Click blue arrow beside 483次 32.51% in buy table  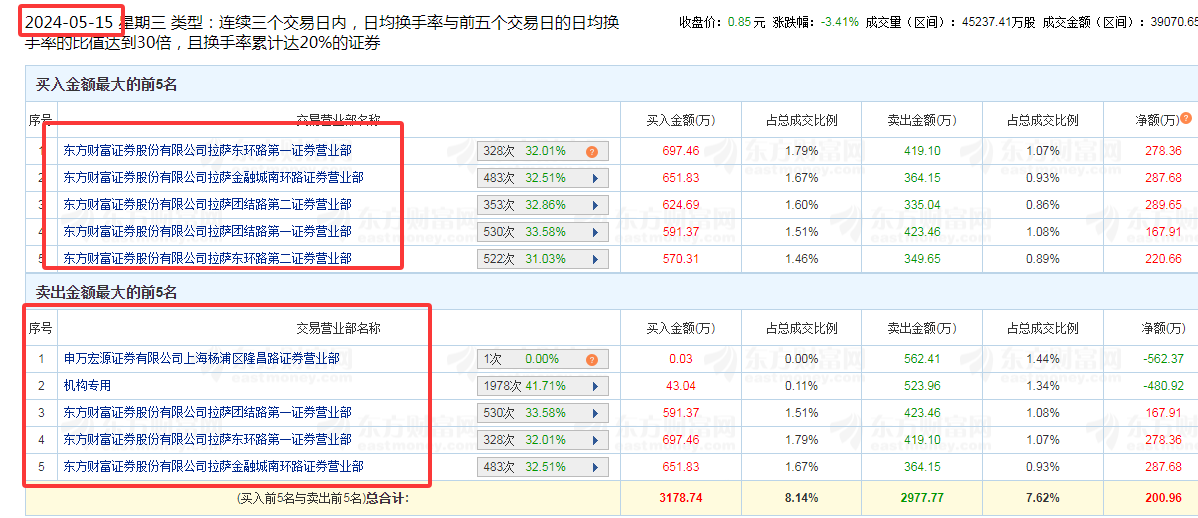pos(594,178)
